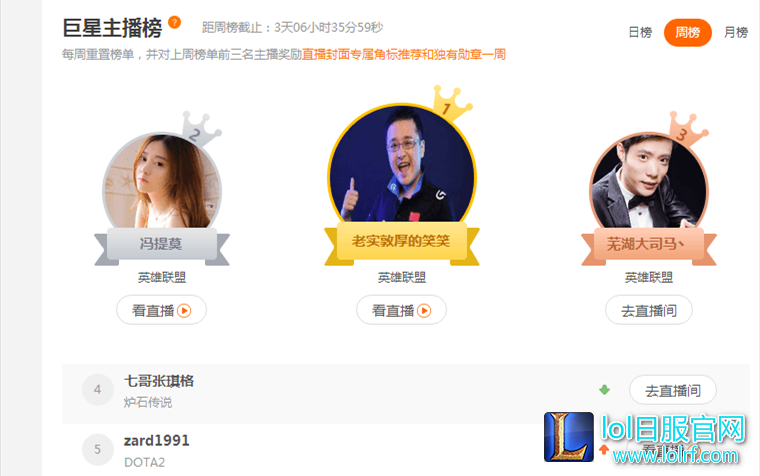Open the 月榜 monthly ranking tab
760x476 pixels.
tap(736, 32)
